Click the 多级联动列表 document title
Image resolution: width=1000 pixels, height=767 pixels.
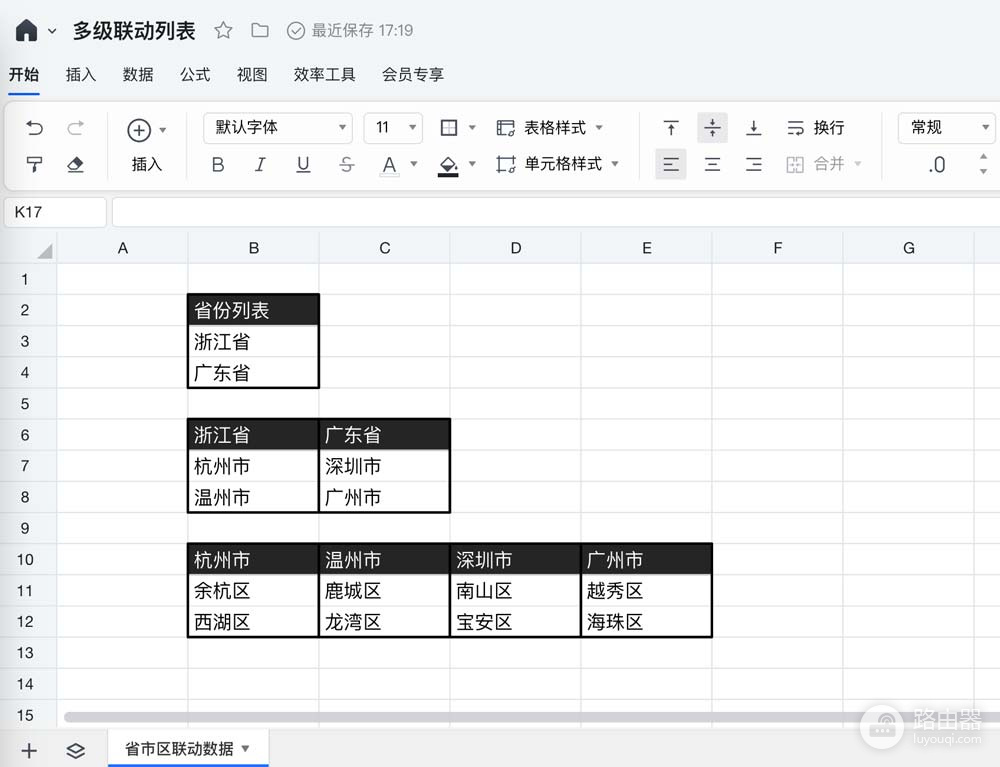pyautogui.click(x=134, y=31)
